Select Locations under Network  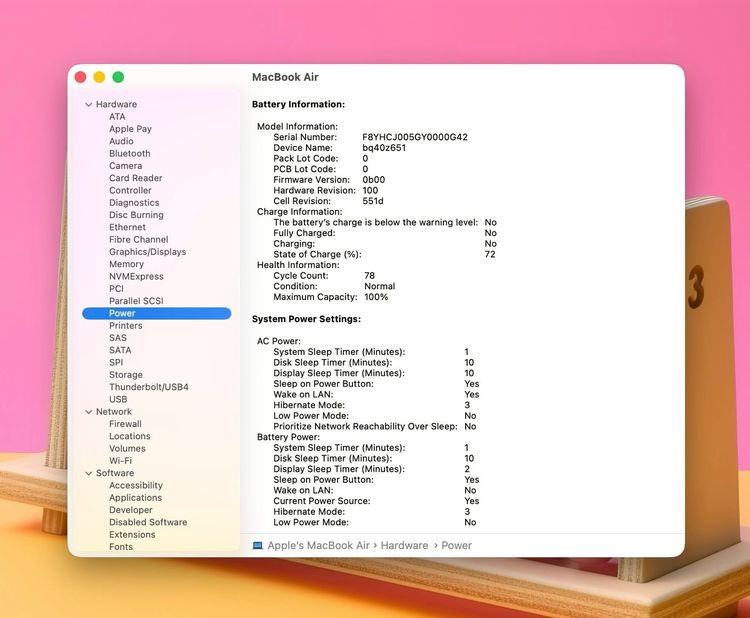coord(130,436)
